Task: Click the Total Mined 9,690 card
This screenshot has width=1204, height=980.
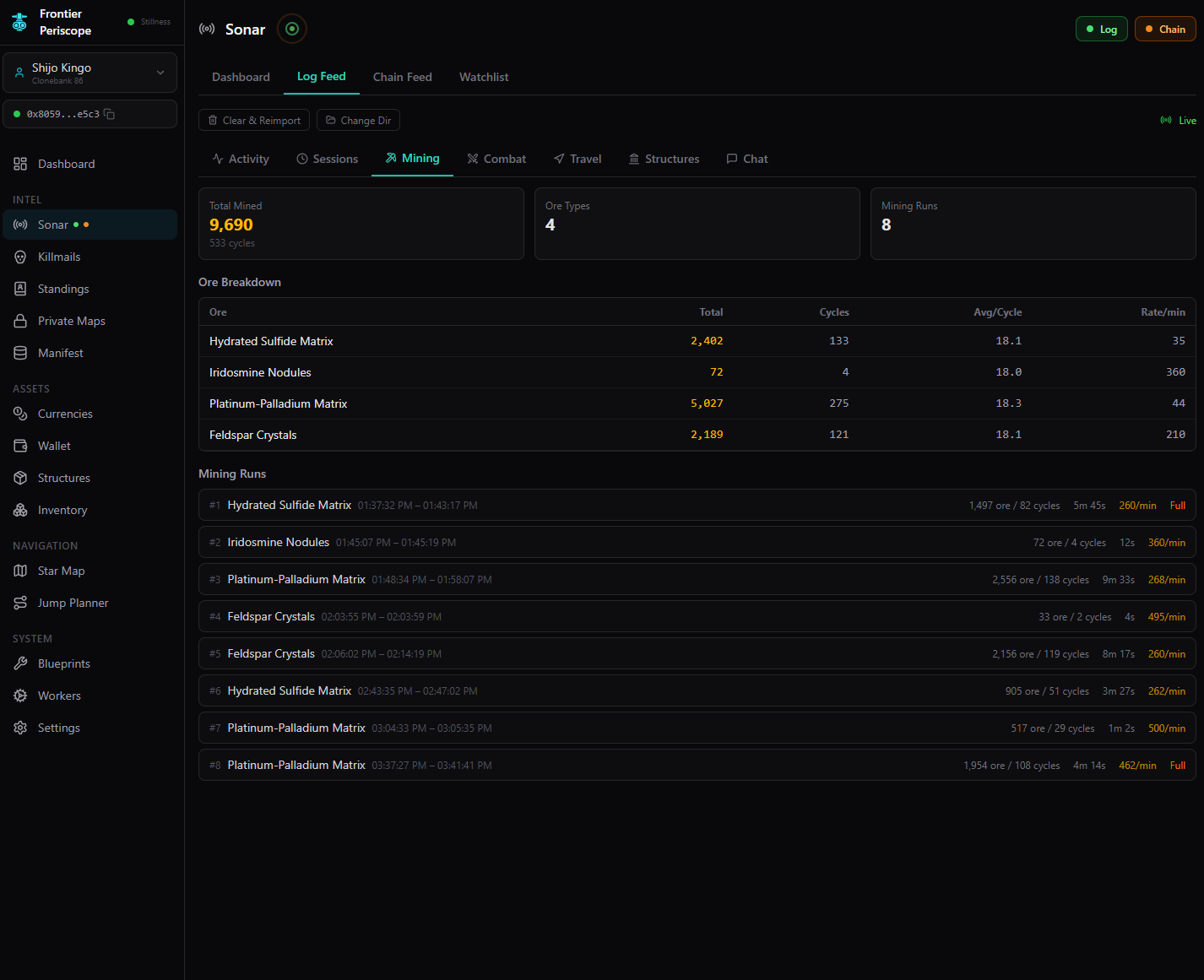Action: point(361,224)
